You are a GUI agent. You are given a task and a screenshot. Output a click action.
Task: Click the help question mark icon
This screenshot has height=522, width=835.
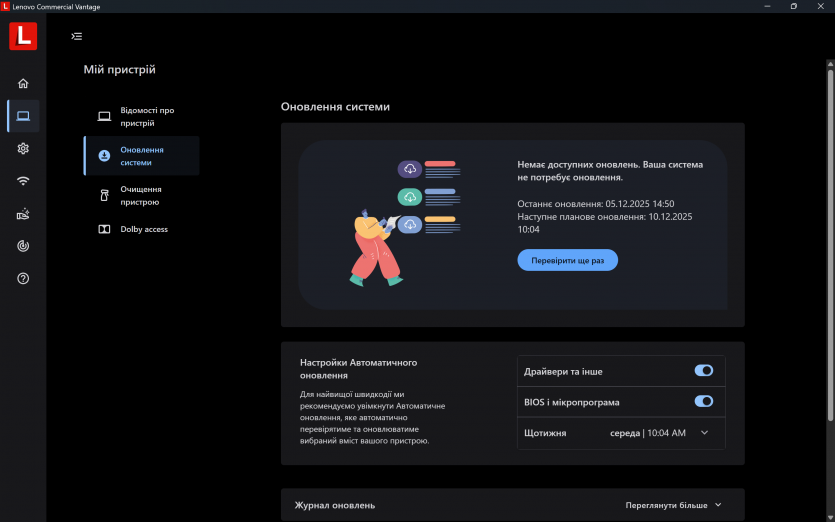[23, 278]
